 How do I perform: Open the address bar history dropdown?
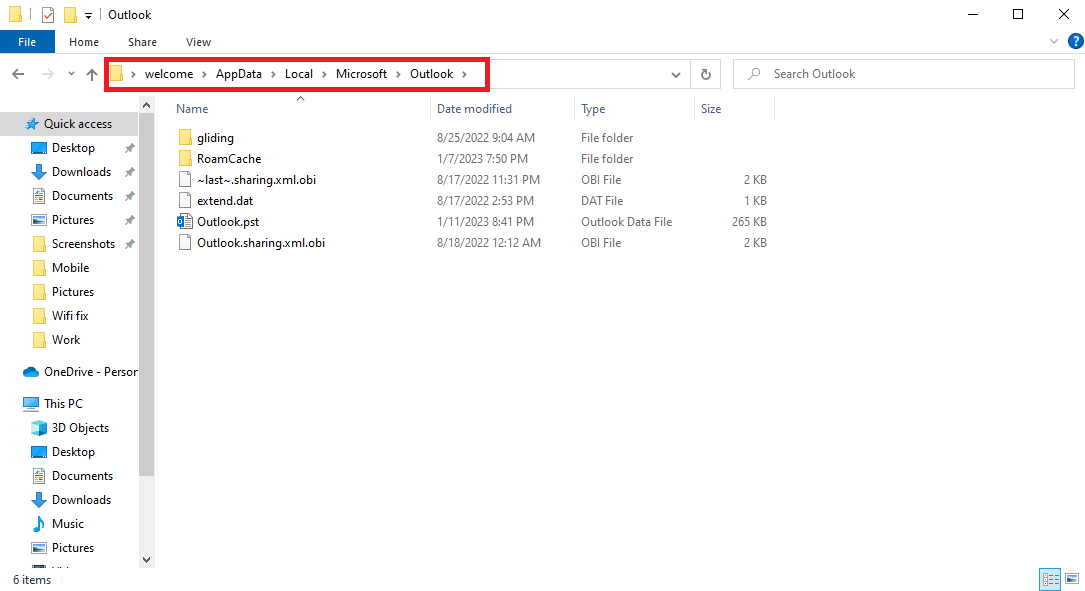click(x=675, y=74)
